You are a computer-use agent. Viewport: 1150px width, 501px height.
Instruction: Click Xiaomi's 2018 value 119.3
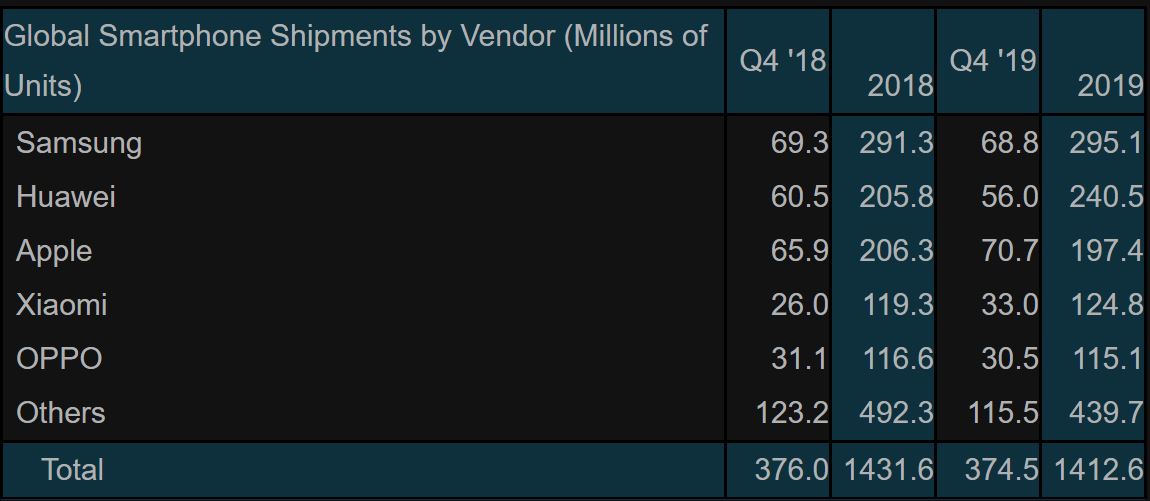(x=896, y=305)
